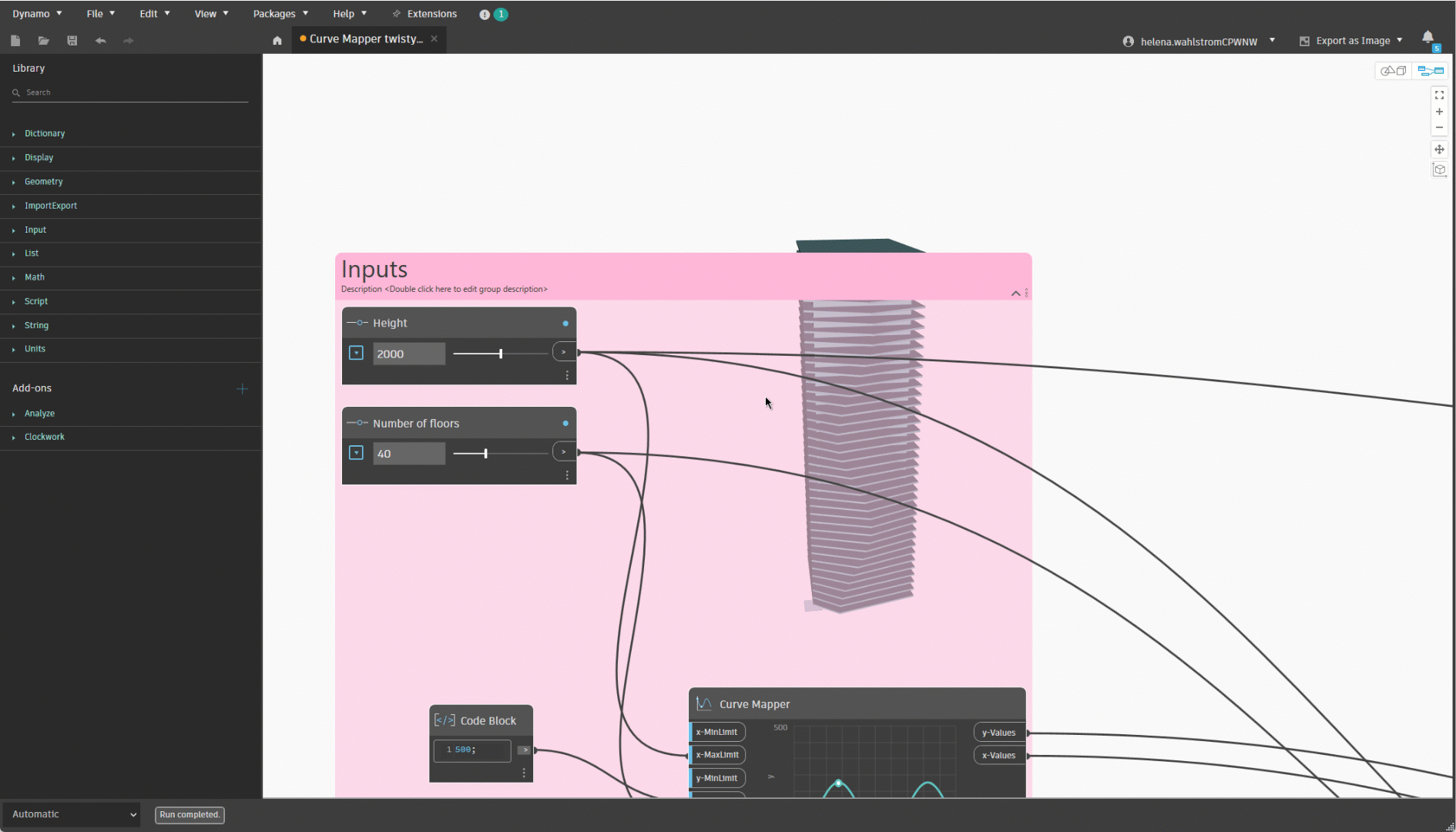Open the Automatic run mode dropdown

(73, 814)
